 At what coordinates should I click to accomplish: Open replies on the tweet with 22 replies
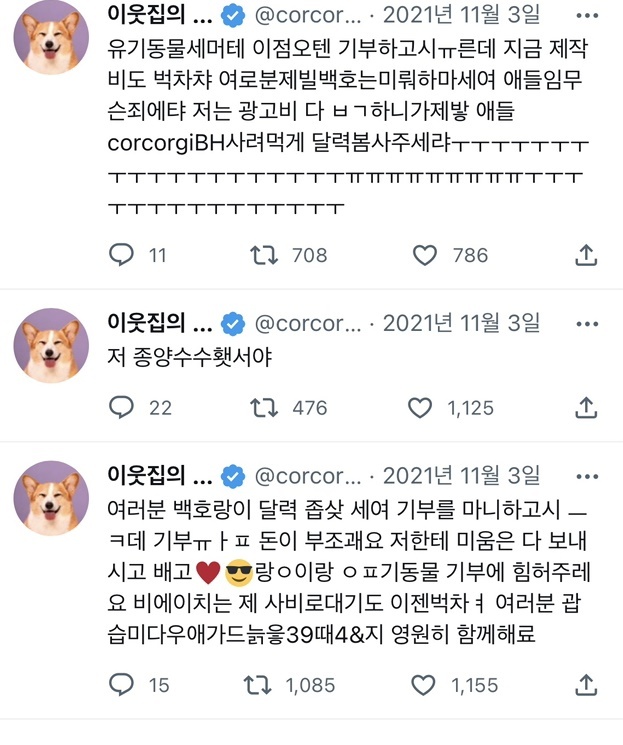121,407
